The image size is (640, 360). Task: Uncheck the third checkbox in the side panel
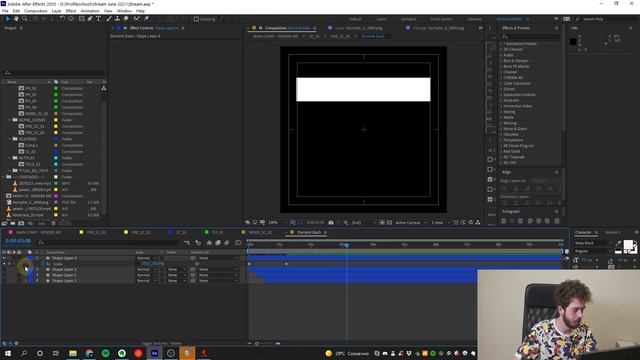point(490,180)
